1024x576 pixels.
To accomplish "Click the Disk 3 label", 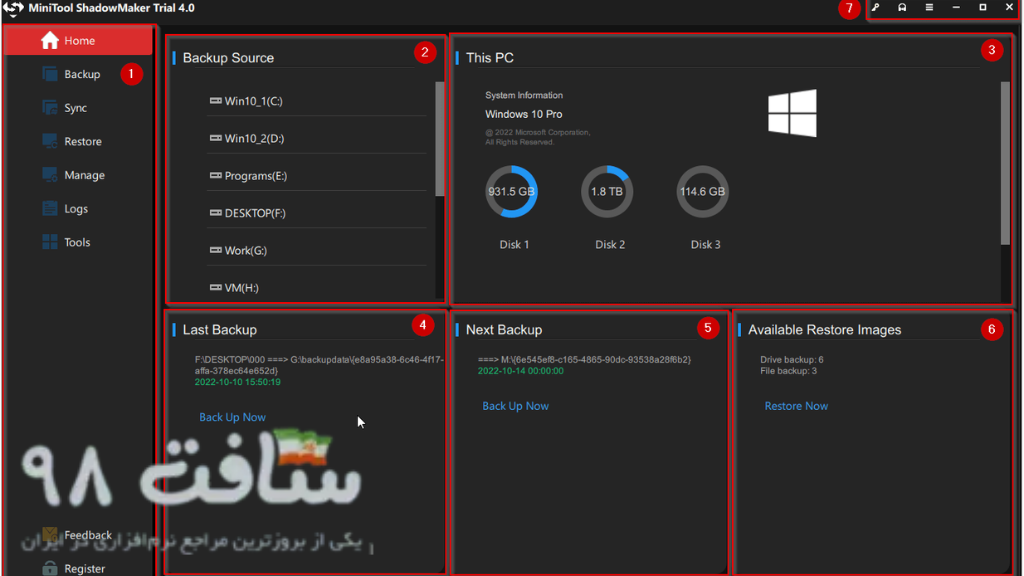I will pyautogui.click(x=705, y=245).
